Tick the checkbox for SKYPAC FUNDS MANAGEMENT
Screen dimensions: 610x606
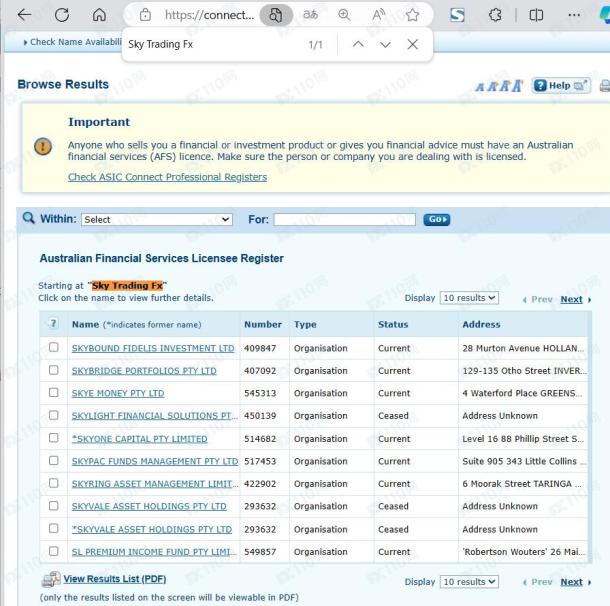pos(54,461)
